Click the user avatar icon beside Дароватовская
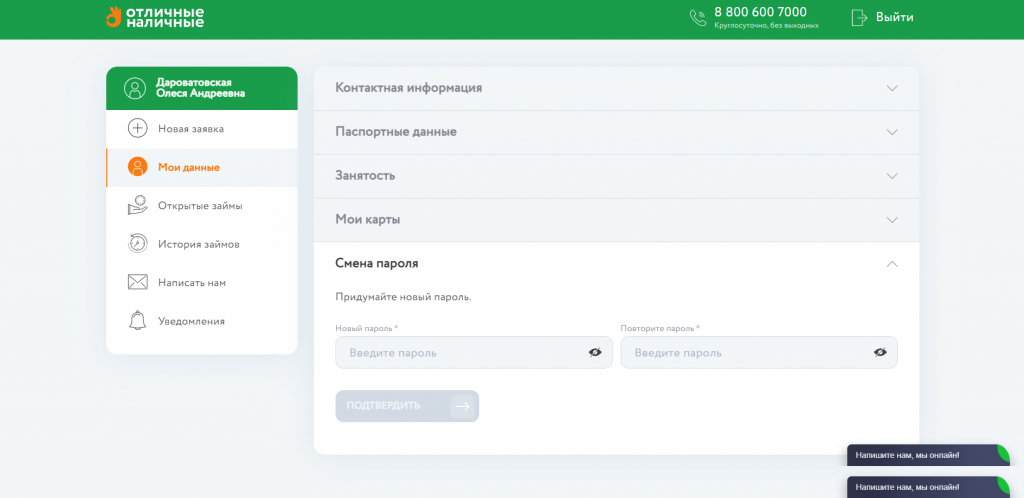 (135, 88)
